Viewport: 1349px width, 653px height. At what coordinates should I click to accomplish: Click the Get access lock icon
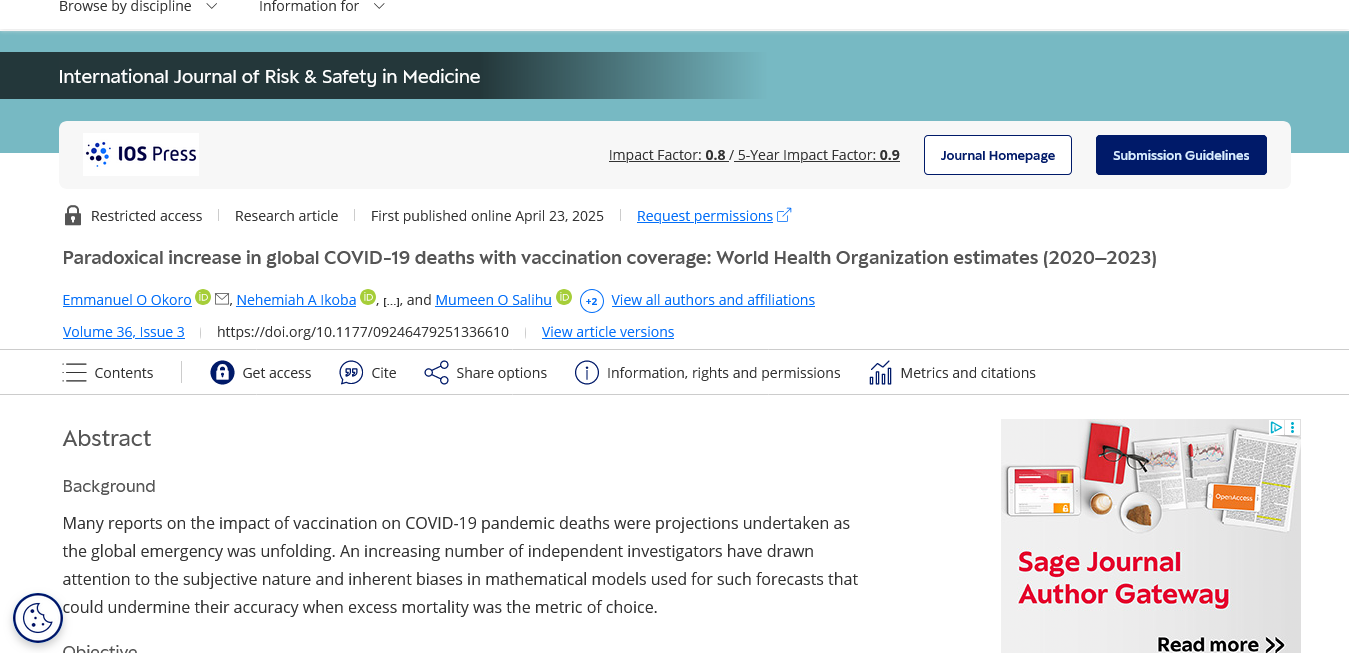[x=222, y=373]
